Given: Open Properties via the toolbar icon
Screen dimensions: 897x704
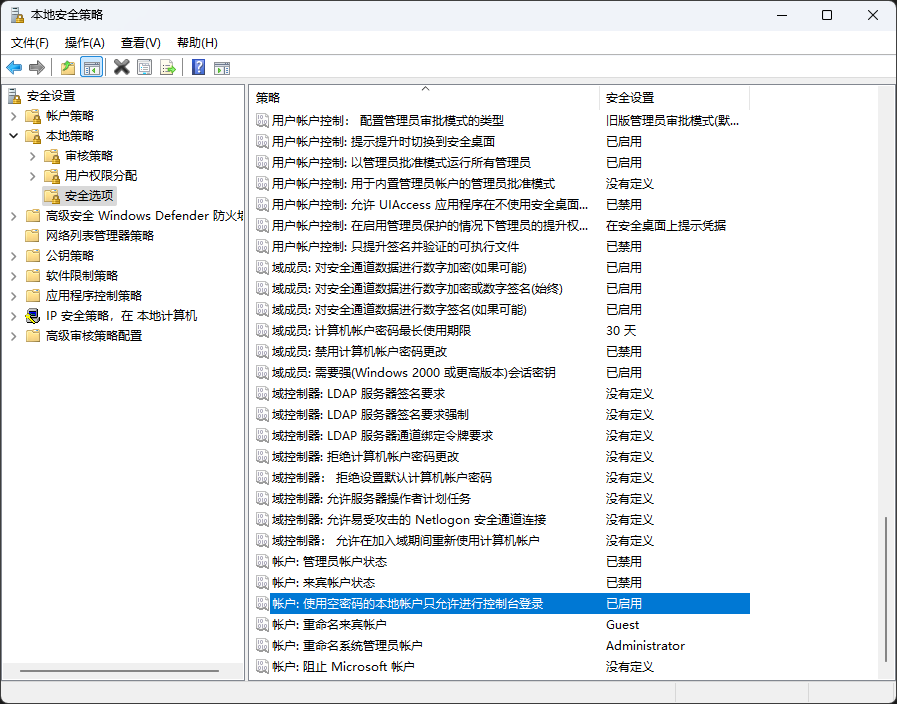Looking at the screenshot, I should click(x=145, y=67).
